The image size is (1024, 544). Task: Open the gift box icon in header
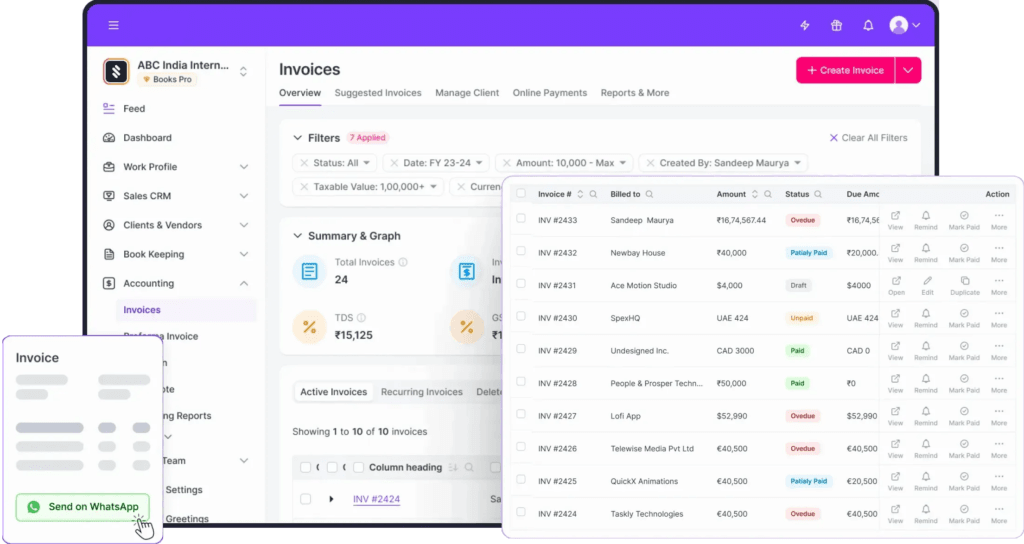(x=836, y=25)
